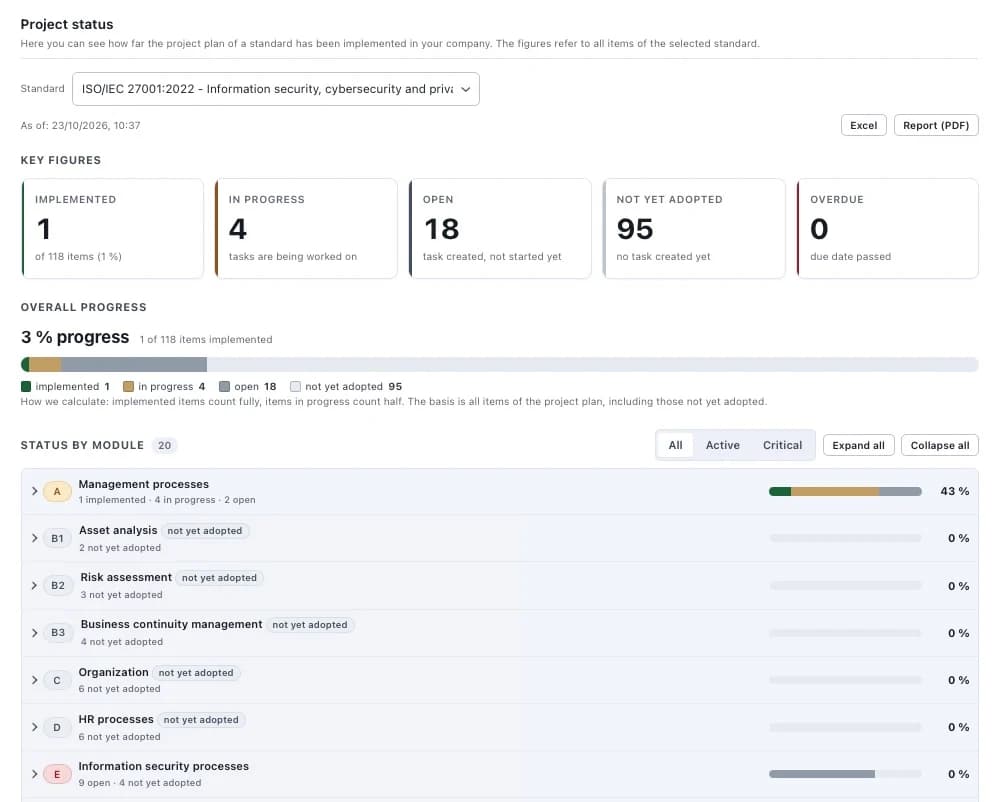Click the module B1 badge icon
1005x802 pixels.
click(57, 539)
